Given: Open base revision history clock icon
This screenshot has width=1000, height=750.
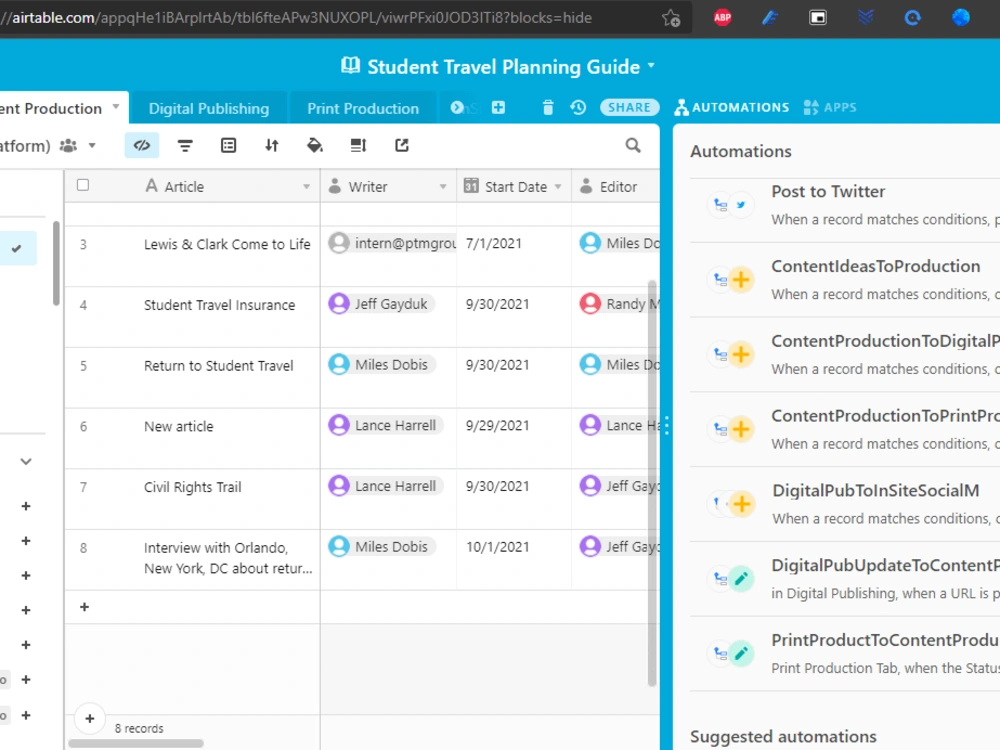Looking at the screenshot, I should click(x=578, y=107).
